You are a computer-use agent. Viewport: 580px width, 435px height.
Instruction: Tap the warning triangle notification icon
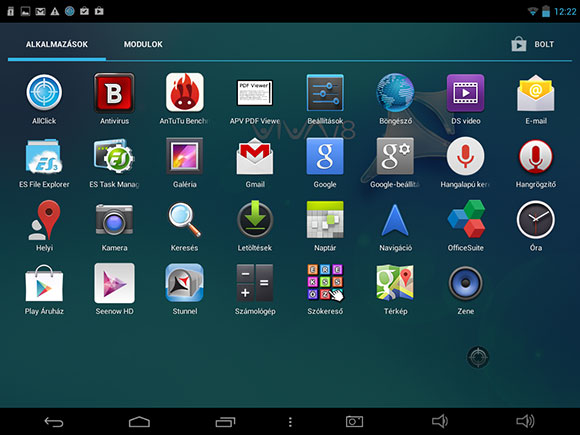point(55,11)
